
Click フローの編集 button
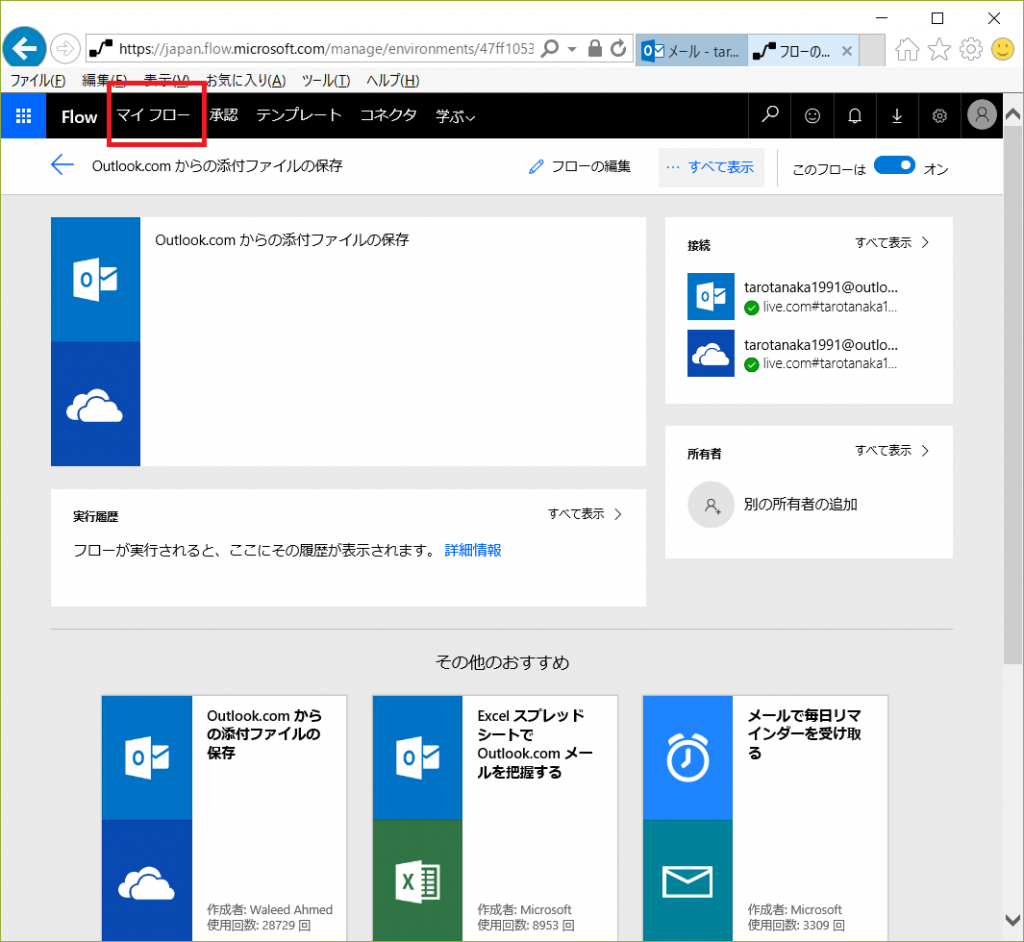(x=580, y=167)
